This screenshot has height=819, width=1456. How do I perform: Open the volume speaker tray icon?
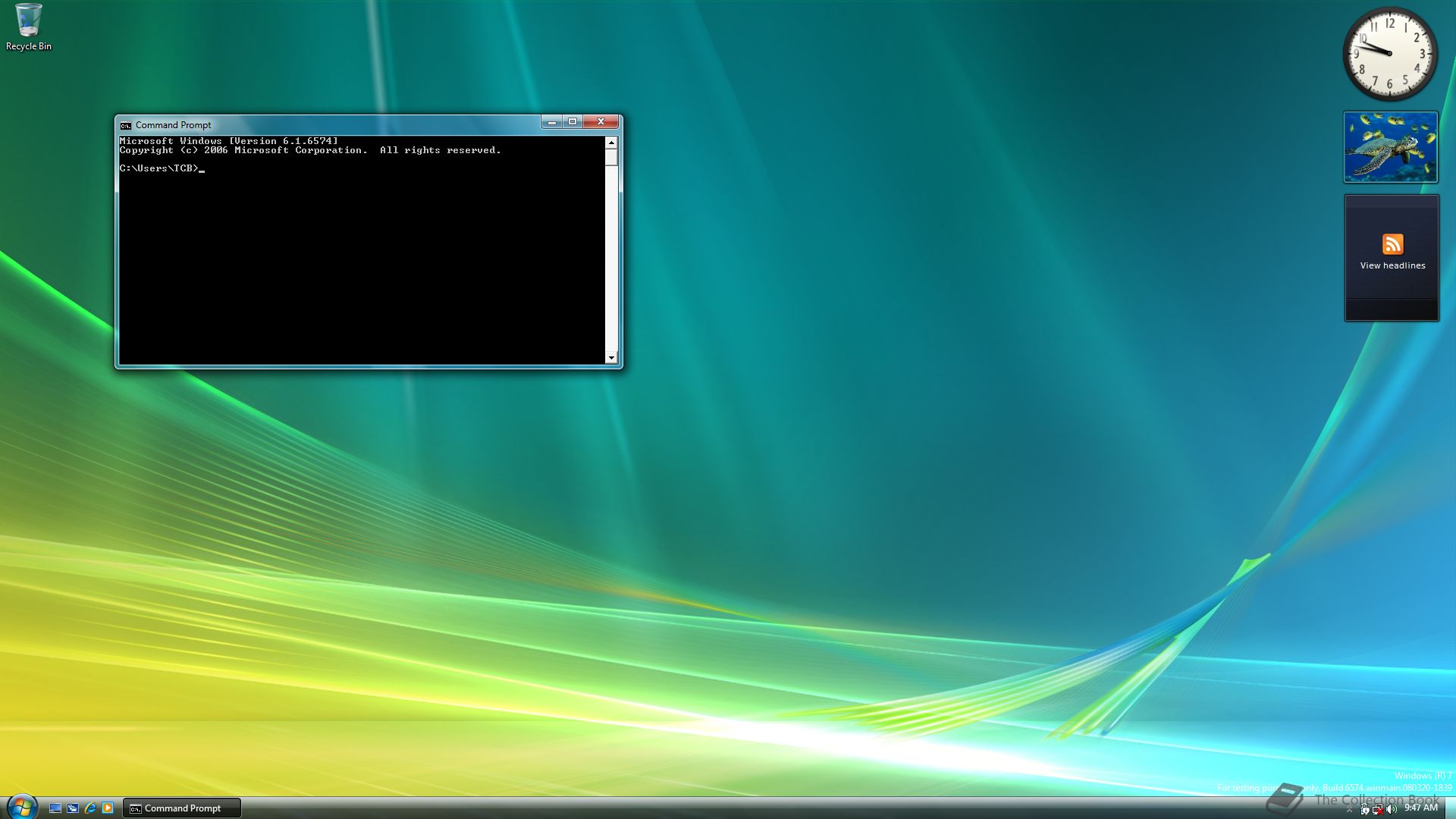click(1392, 809)
